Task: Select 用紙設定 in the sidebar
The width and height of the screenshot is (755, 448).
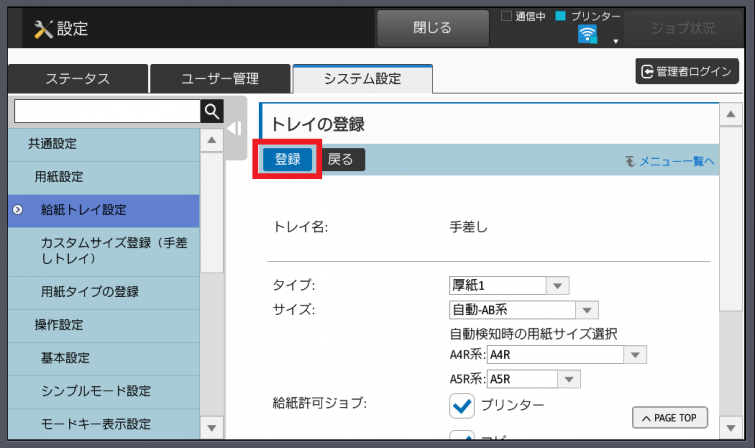Action: (x=104, y=177)
